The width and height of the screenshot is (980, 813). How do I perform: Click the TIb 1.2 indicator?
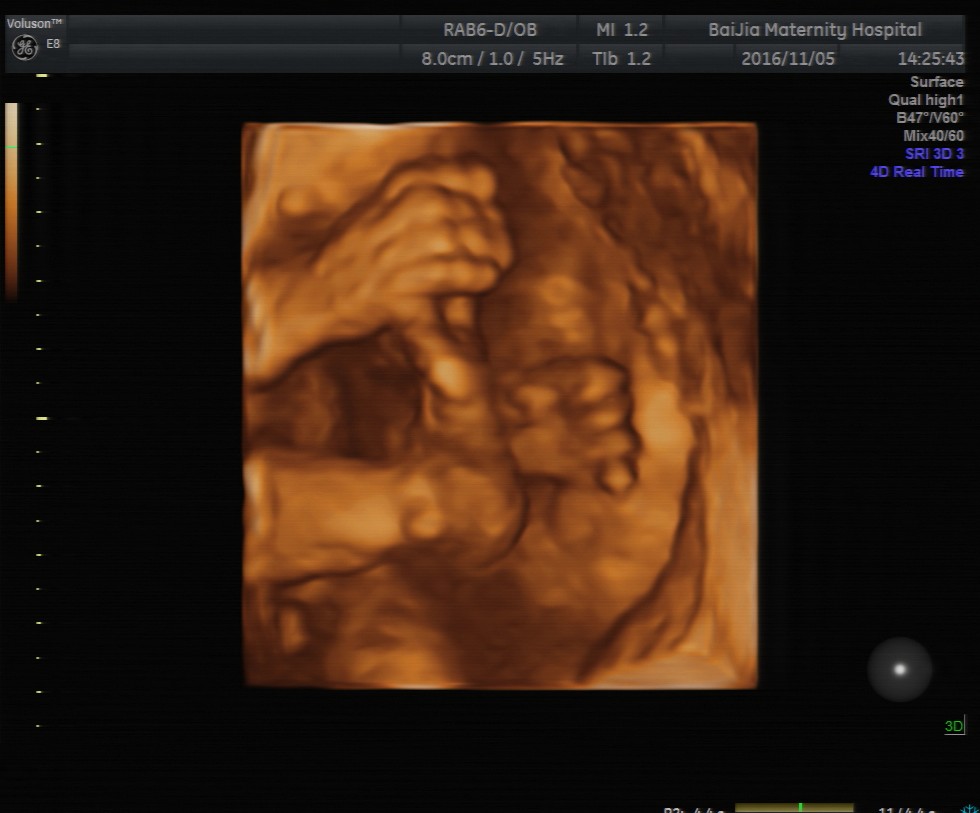[x=621, y=59]
